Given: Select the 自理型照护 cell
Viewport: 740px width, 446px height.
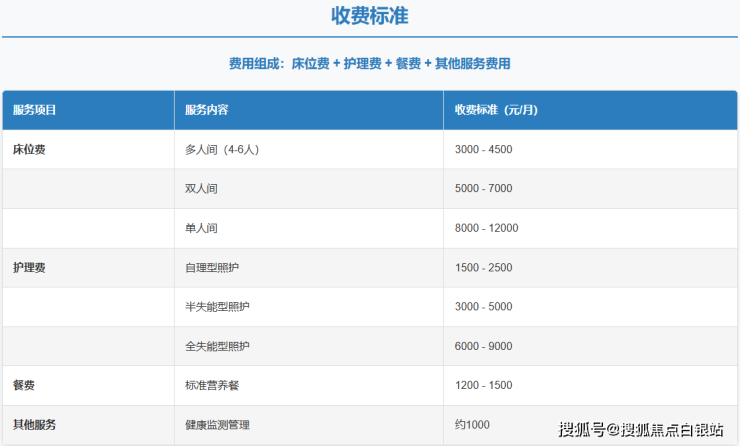Looking at the screenshot, I should 212,267.
